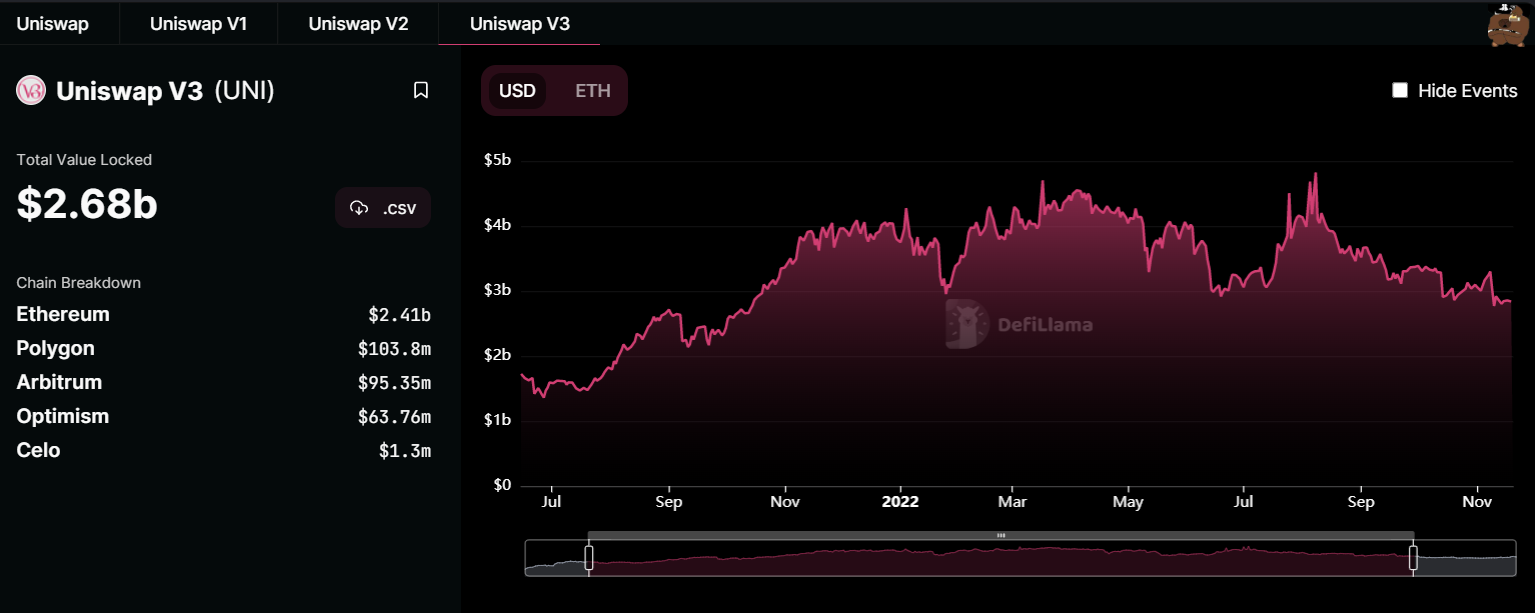Click the Polygon chain row label
1535x613 pixels.
56,348
